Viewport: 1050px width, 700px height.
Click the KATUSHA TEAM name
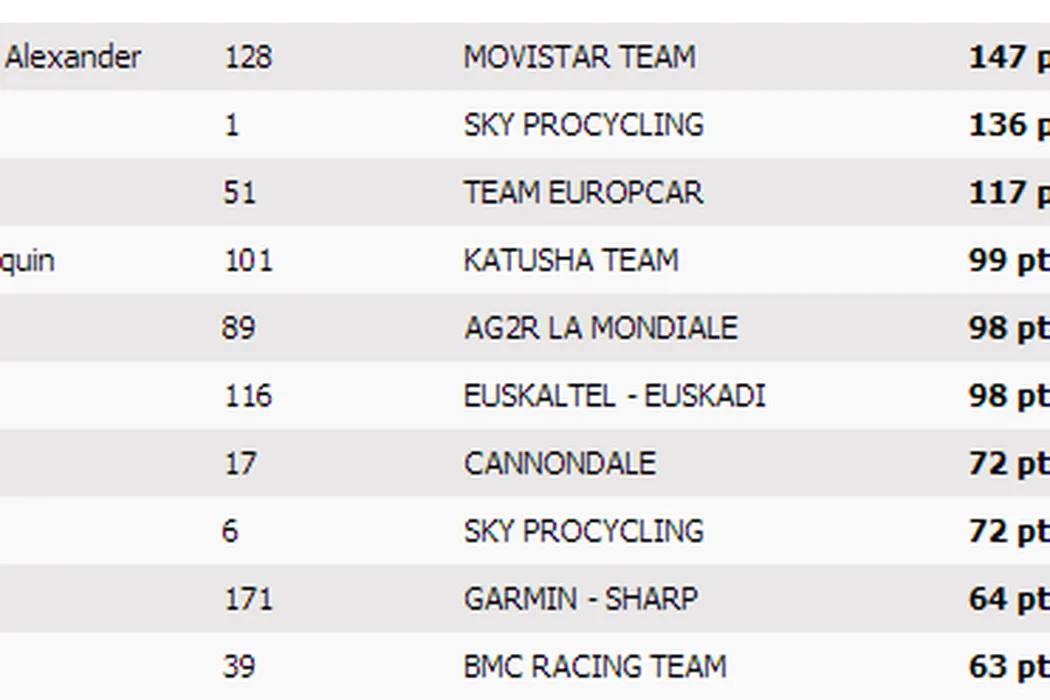point(571,261)
